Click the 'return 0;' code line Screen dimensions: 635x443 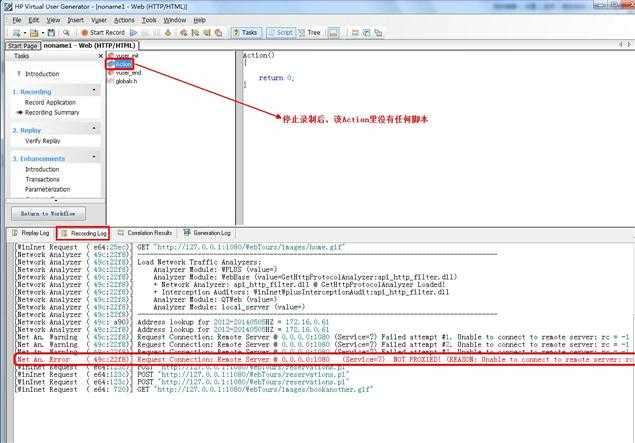(276, 78)
